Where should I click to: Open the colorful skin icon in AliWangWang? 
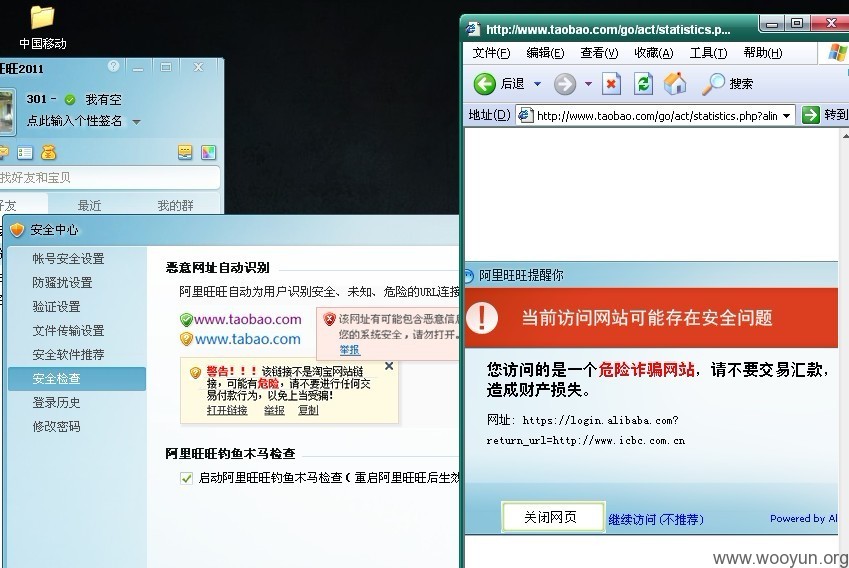[208, 153]
